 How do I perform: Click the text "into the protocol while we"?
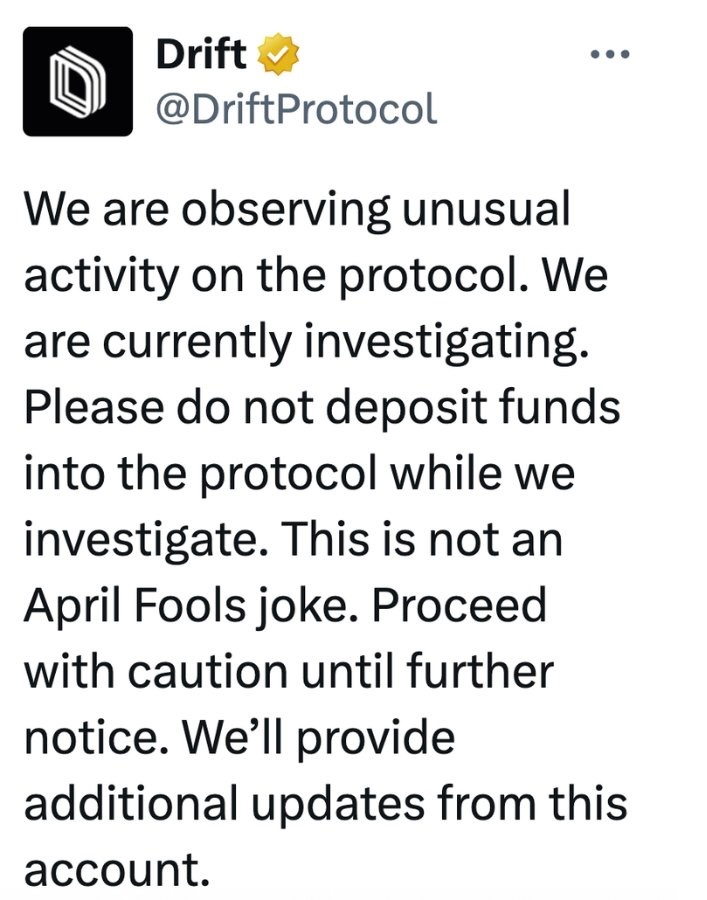point(299,474)
